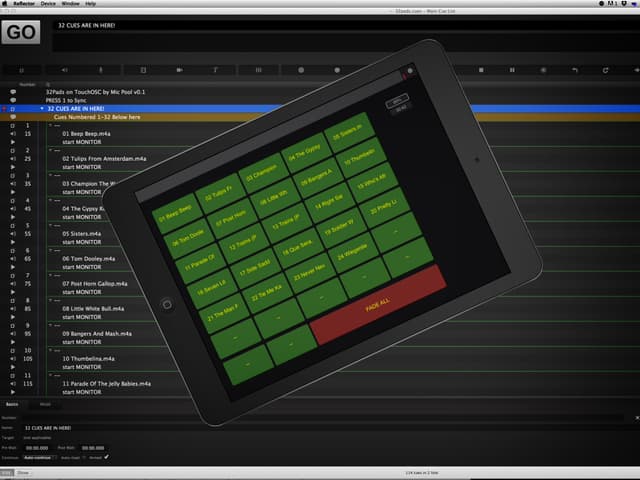Viewport: 640px width, 480px height.
Task: Toggle the Auto-load checkbox in inspector
Action: 84,458
